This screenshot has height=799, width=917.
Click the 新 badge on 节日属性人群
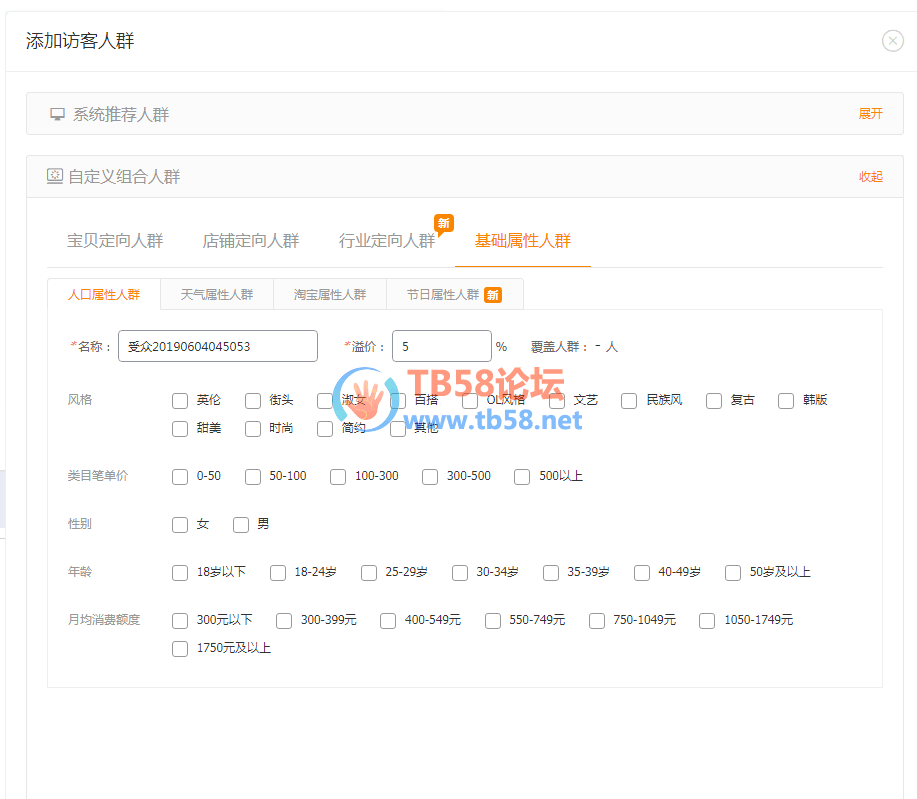[492, 295]
